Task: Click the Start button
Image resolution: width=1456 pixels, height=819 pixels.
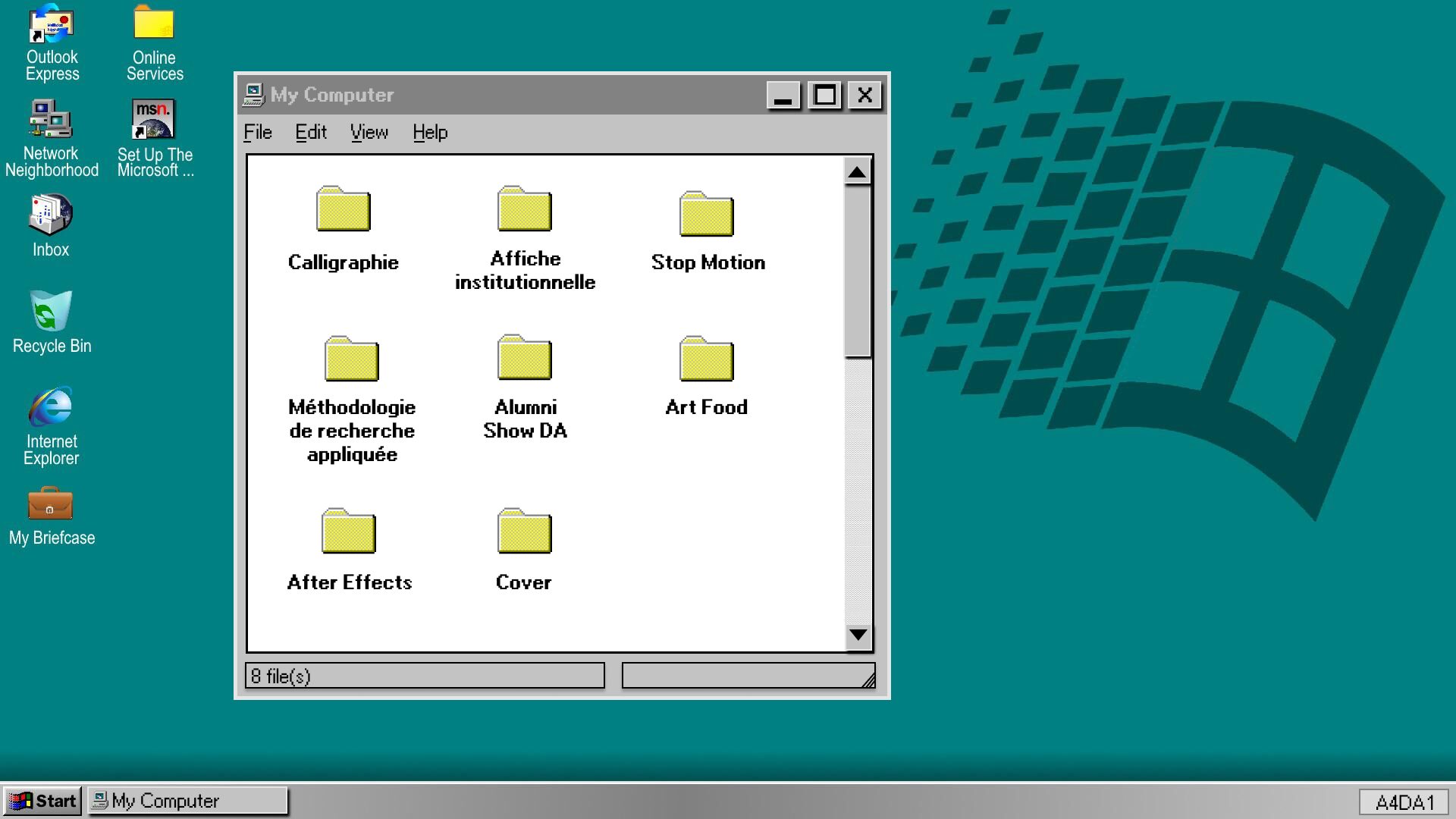Action: [x=42, y=801]
